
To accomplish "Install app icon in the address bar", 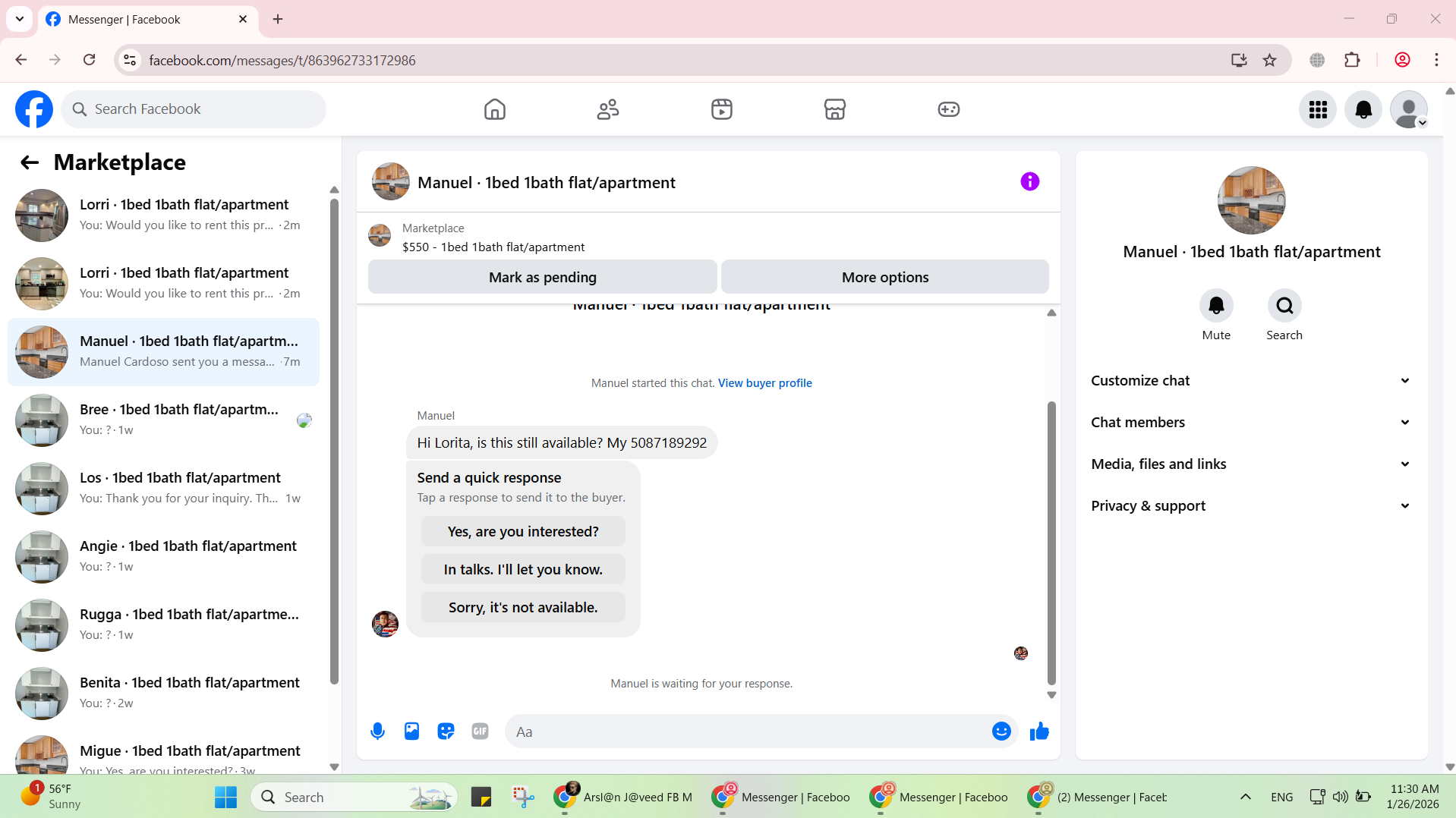I will 1239,60.
